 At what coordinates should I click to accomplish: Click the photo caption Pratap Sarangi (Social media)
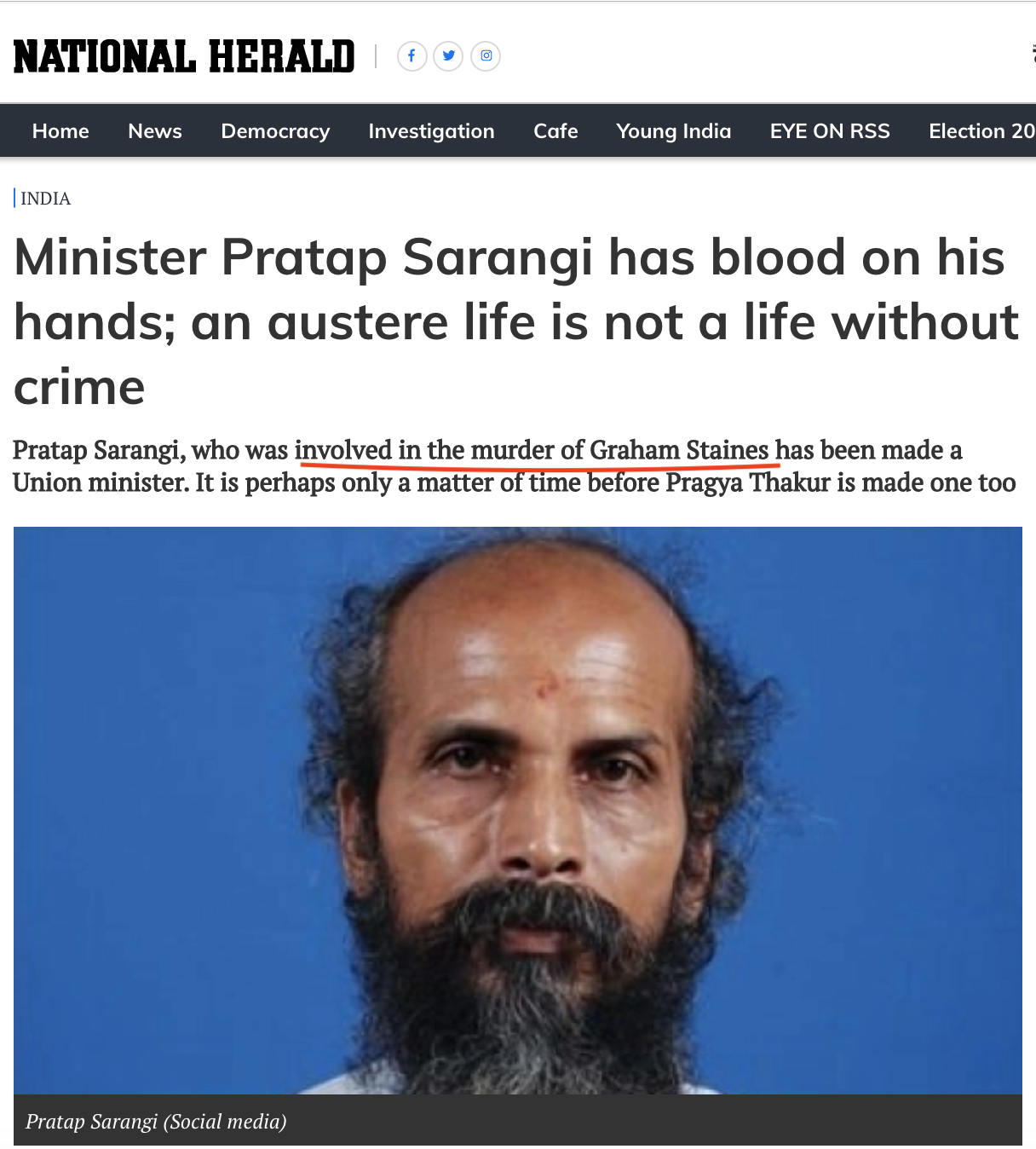pos(156,1121)
